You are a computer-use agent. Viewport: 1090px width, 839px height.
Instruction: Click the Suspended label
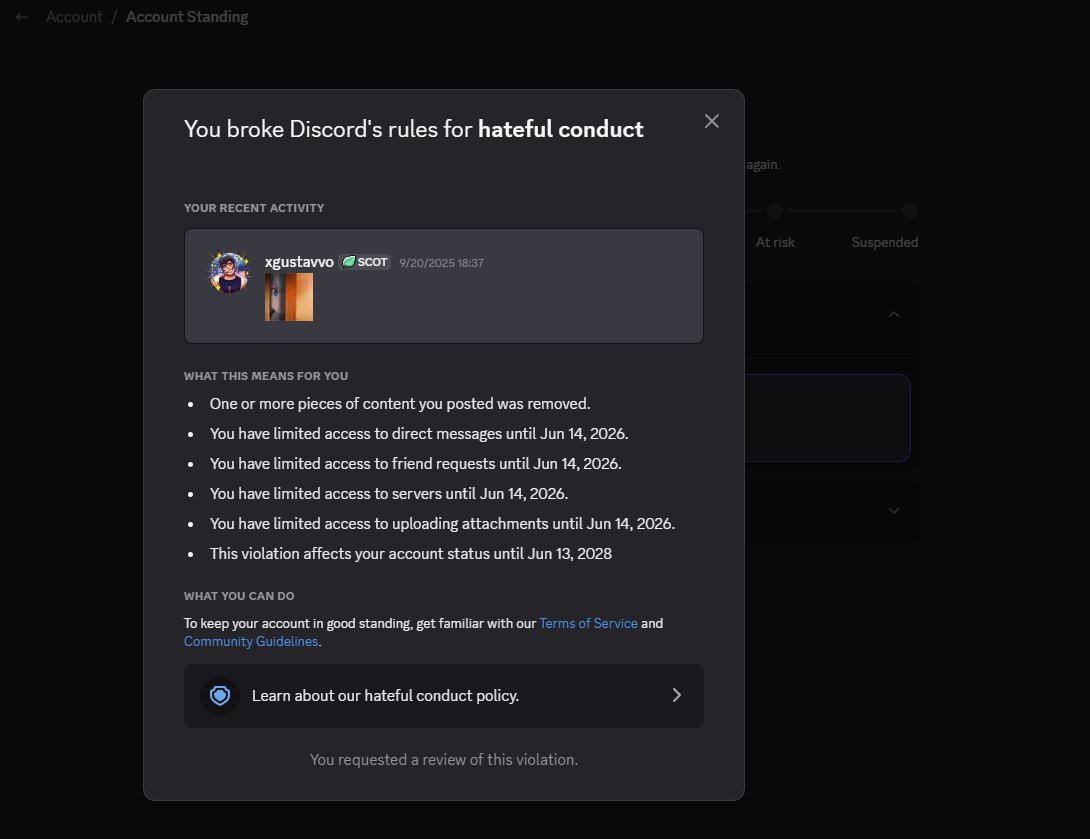coord(885,243)
